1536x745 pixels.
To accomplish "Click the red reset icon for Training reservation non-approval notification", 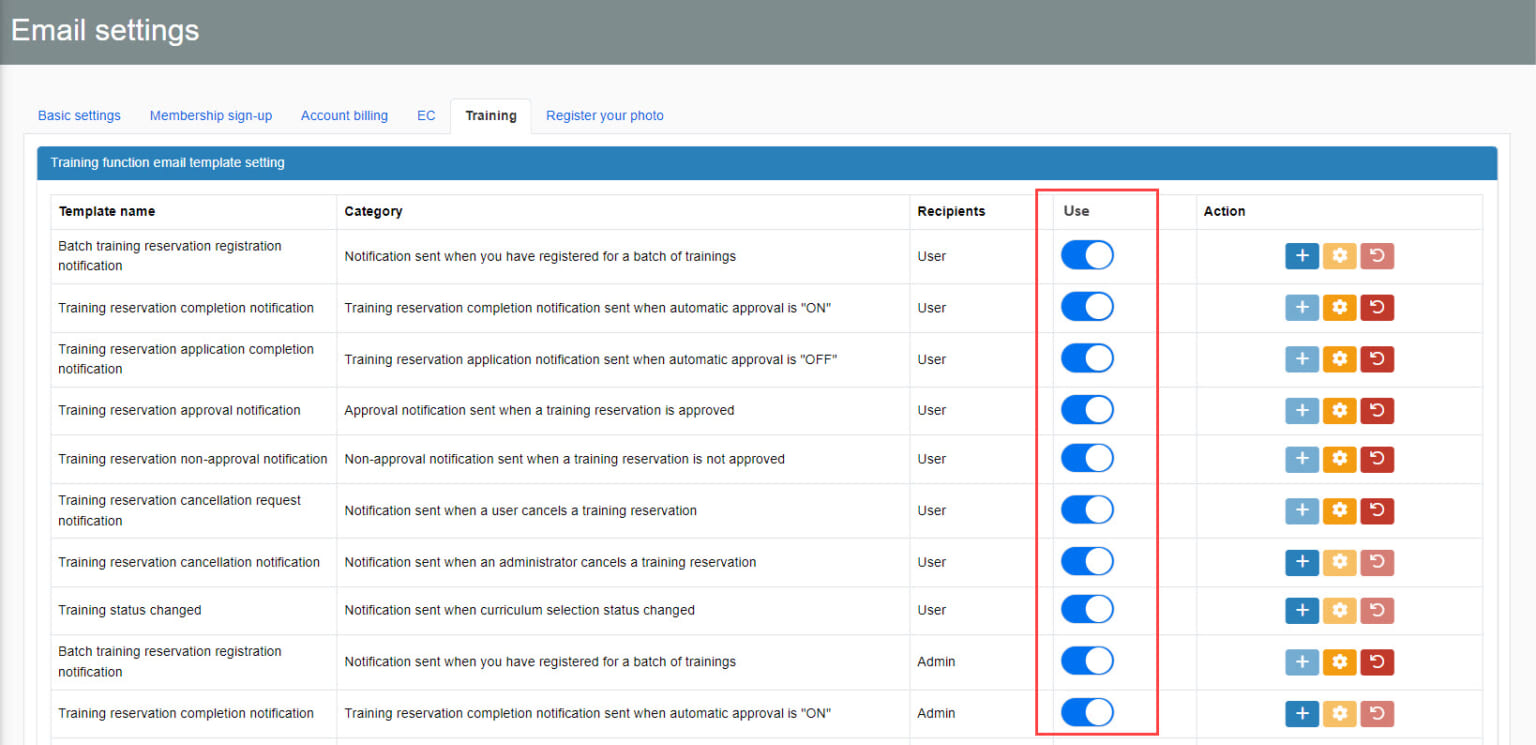I will point(1377,459).
